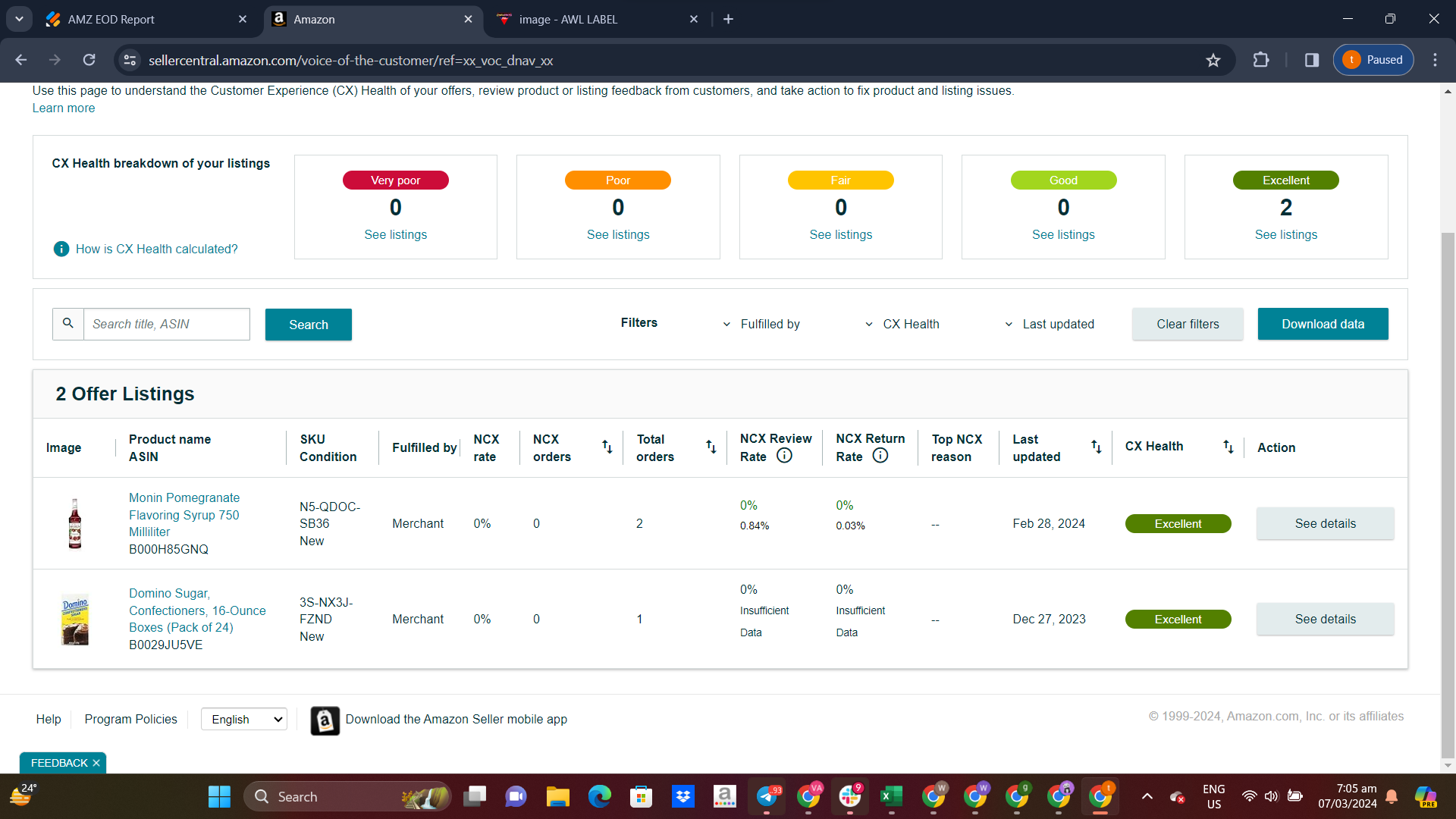Close the AMZ EOD Report tab
Screen dimensions: 1456x819
243,19
